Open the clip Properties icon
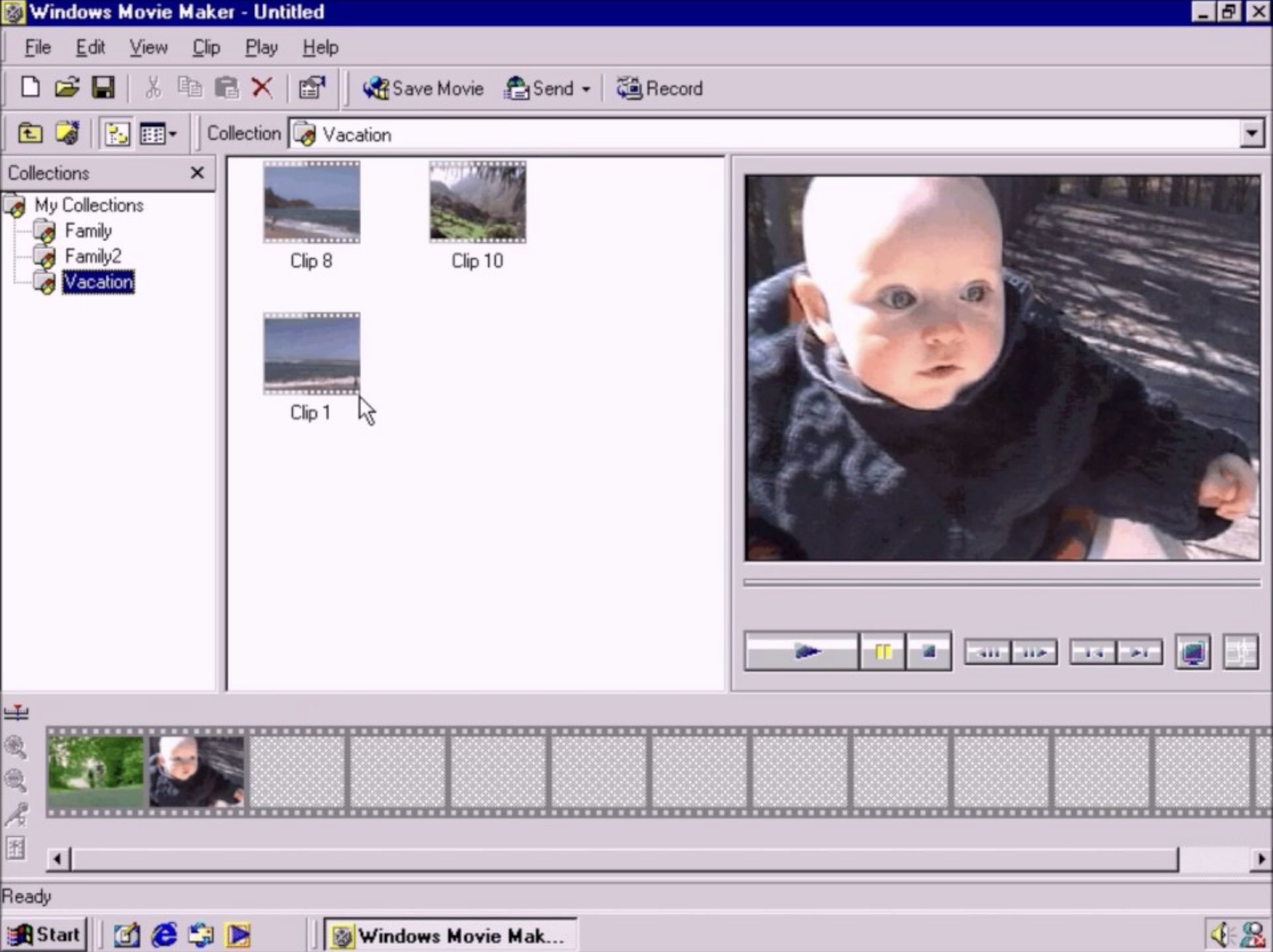Screen dimensions: 1273x952 310,88
